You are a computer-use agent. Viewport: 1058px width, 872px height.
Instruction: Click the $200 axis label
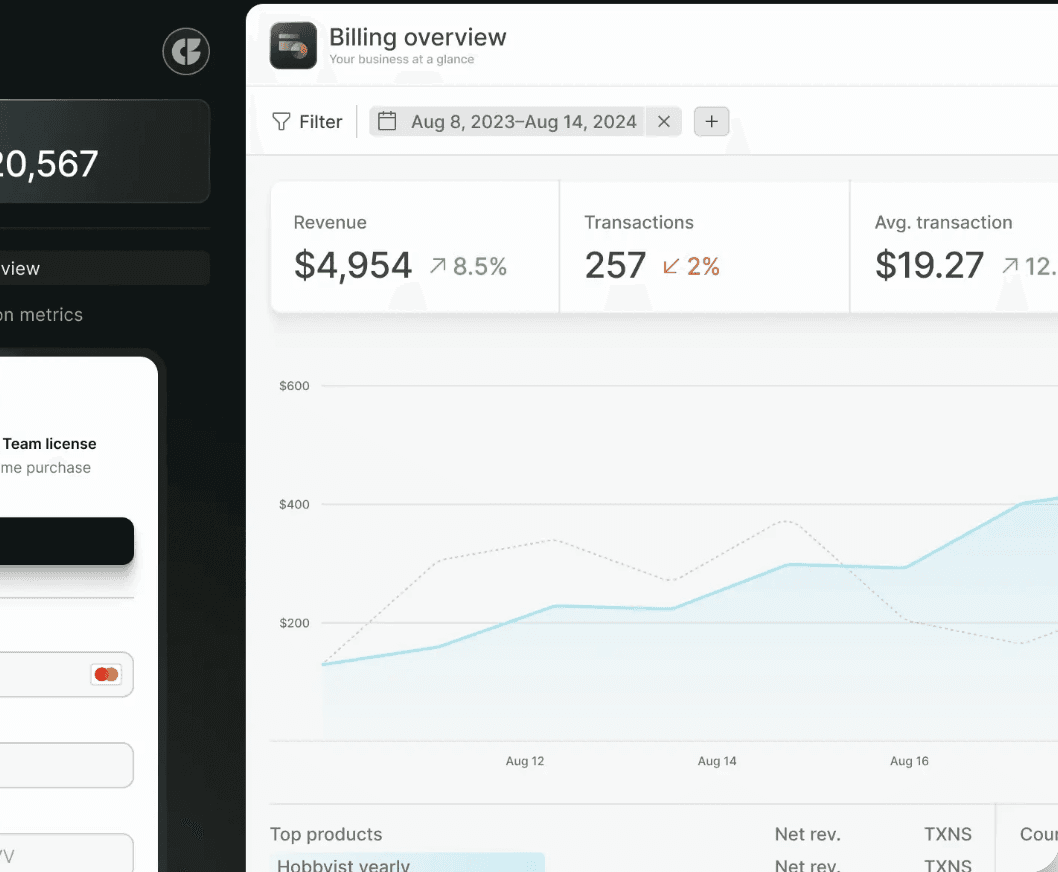294,623
